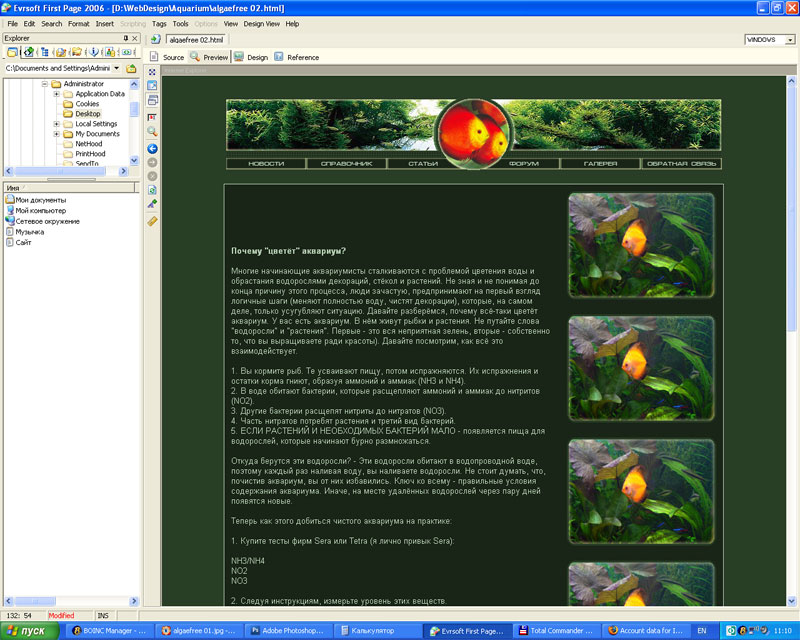
Task: Click the Reference book icon in view bar
Action: pyautogui.click(x=279, y=57)
